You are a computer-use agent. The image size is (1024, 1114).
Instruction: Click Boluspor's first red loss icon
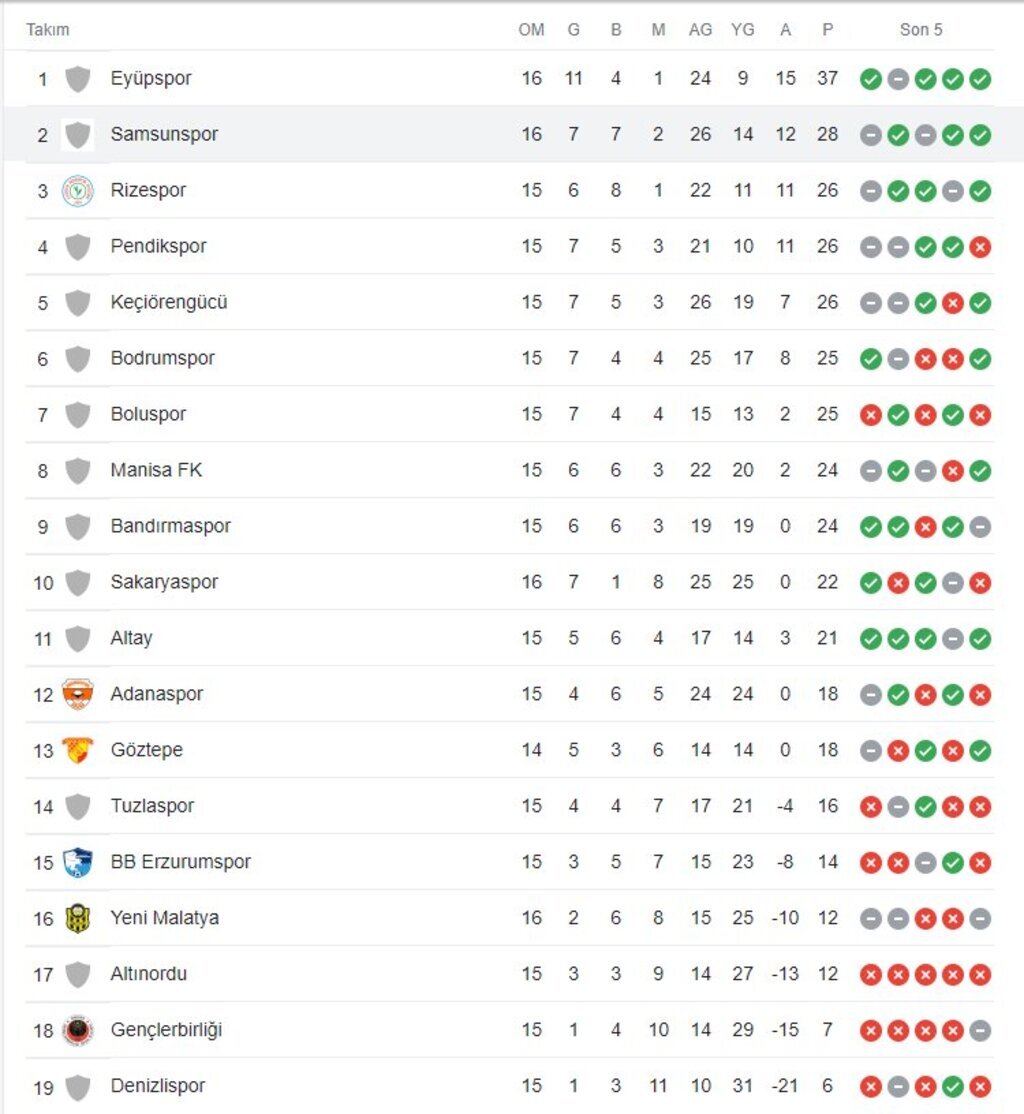pos(871,414)
